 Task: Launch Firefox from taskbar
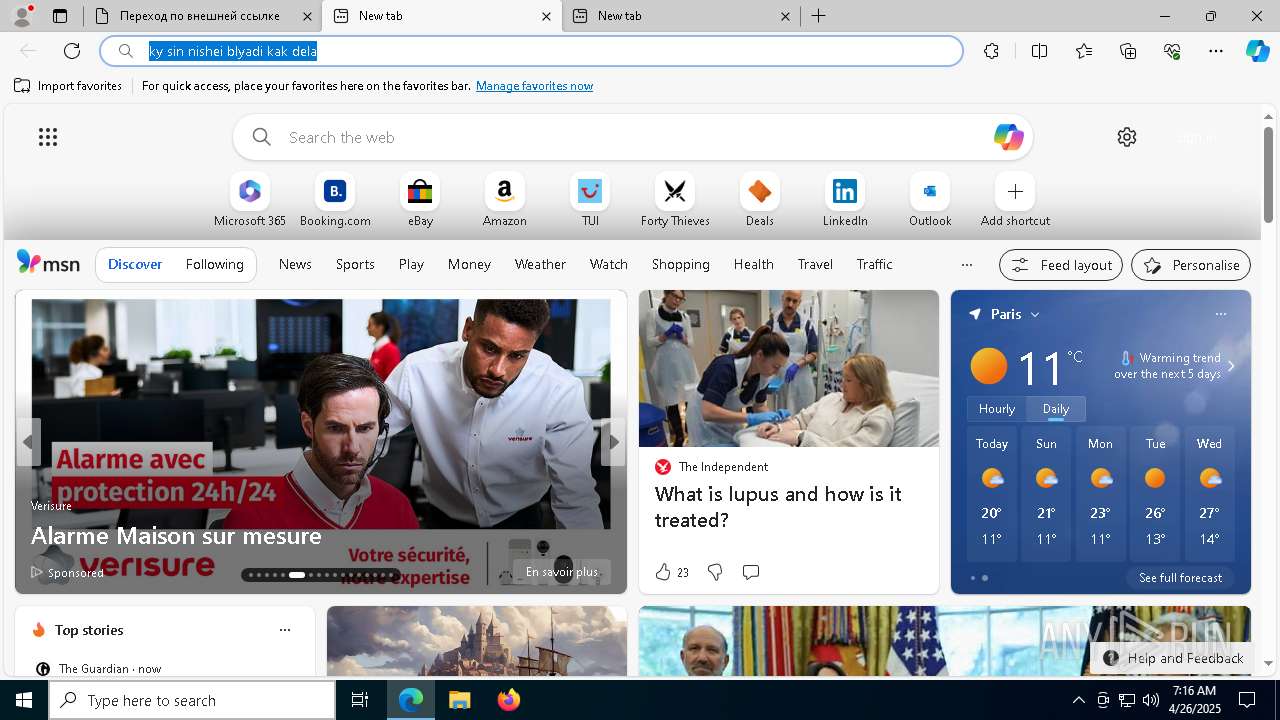tap(508, 700)
